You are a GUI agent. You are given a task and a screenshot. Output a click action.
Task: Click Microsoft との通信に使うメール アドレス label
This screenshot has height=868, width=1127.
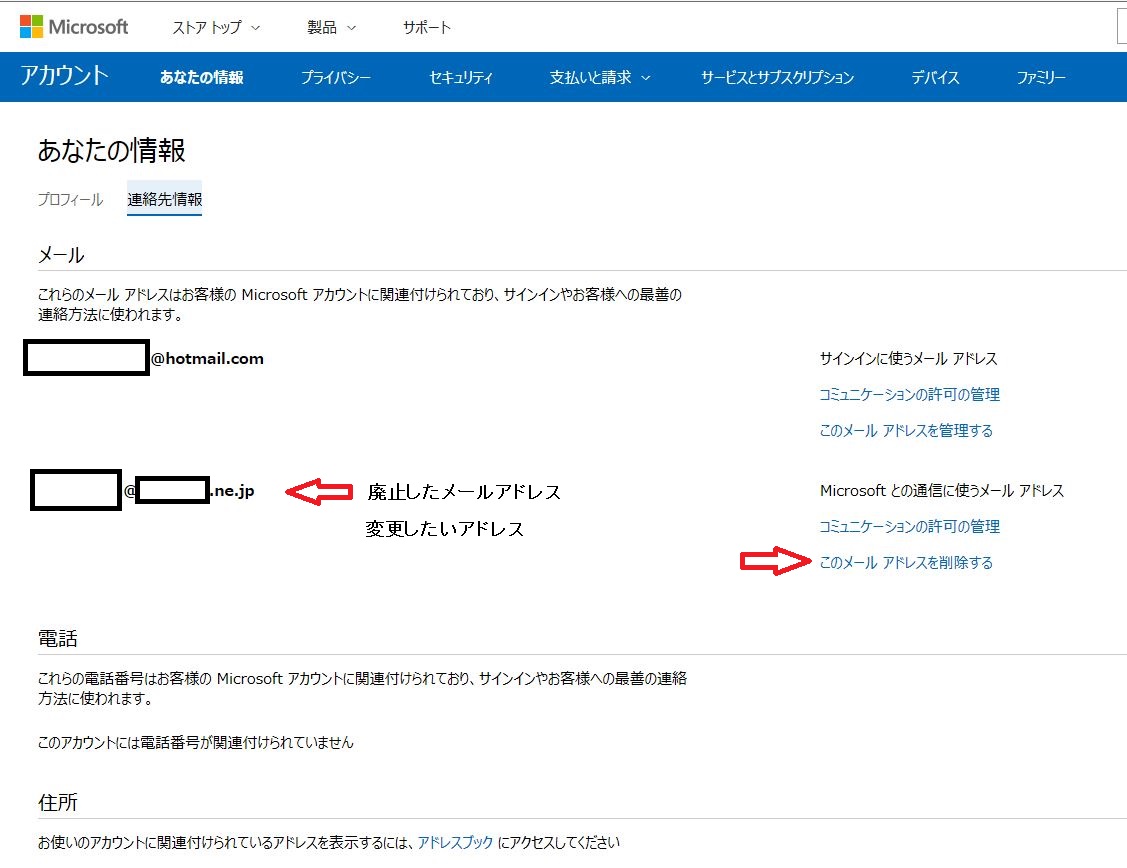(x=942, y=491)
